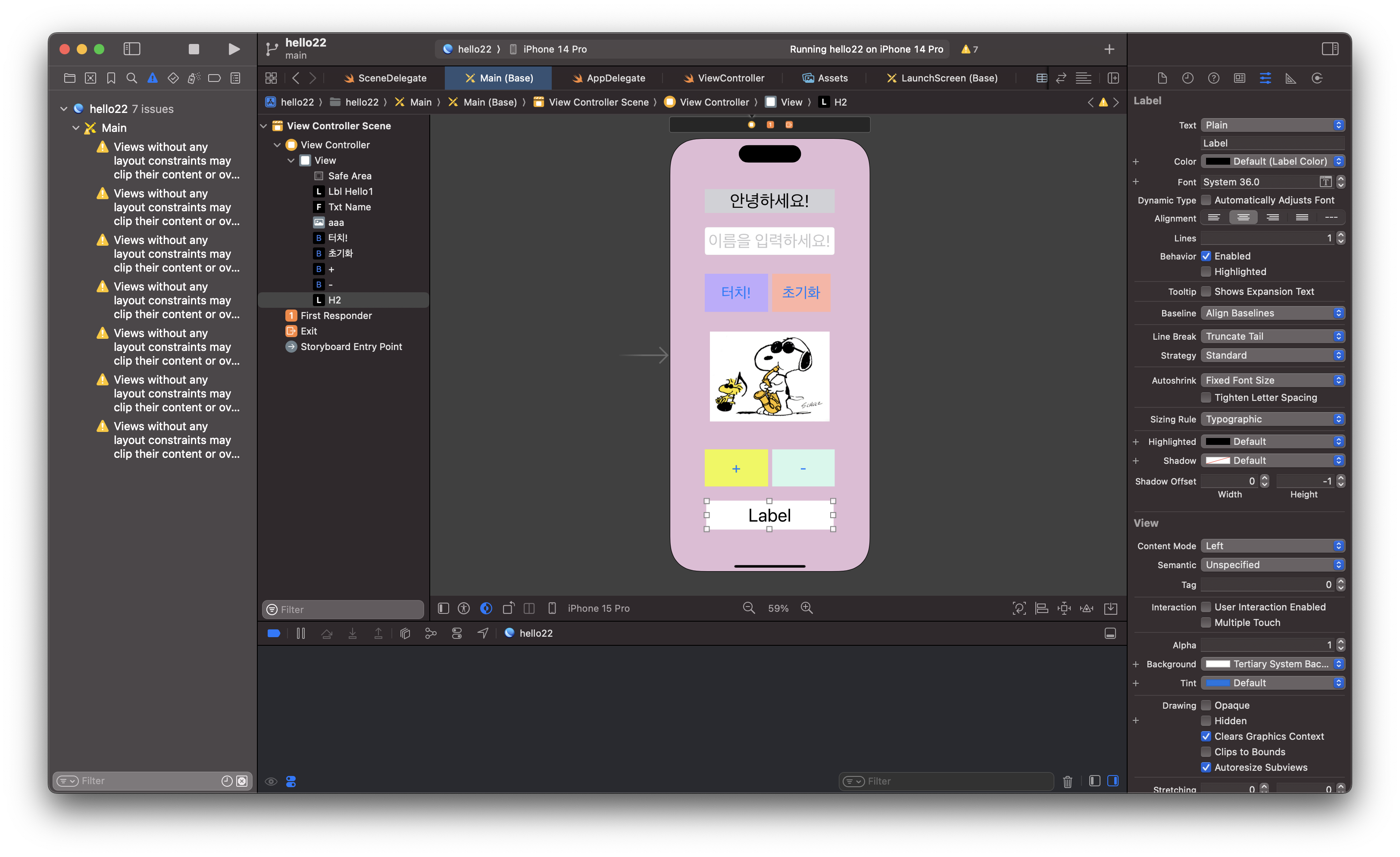Open the Line Break dropdown
Viewport: 1400px width, 857px height.
coord(1272,336)
